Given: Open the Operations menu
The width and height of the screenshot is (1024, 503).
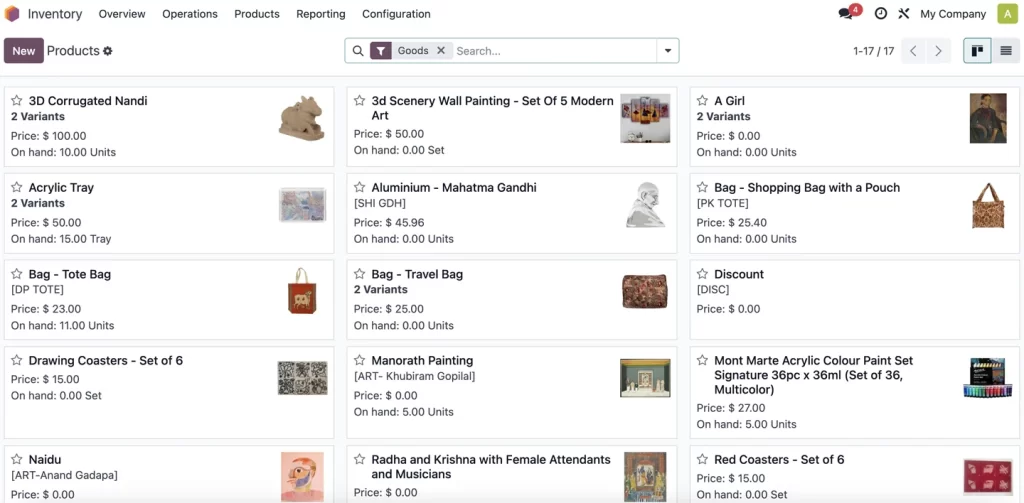Looking at the screenshot, I should [190, 14].
